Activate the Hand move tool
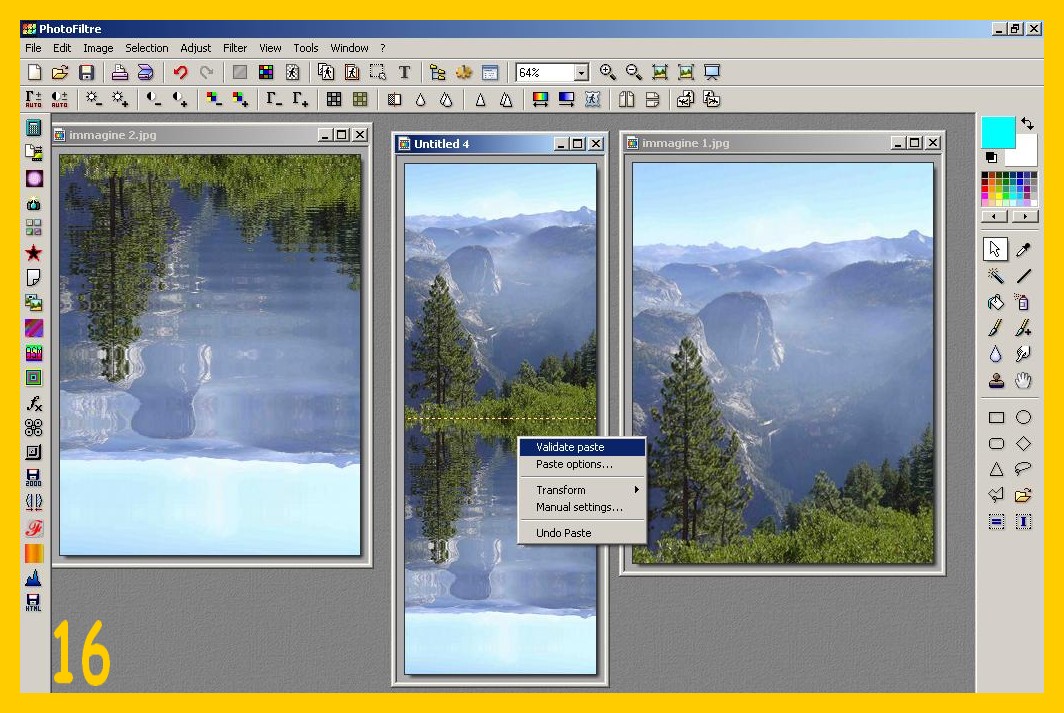The width and height of the screenshot is (1064, 713). tap(1023, 380)
